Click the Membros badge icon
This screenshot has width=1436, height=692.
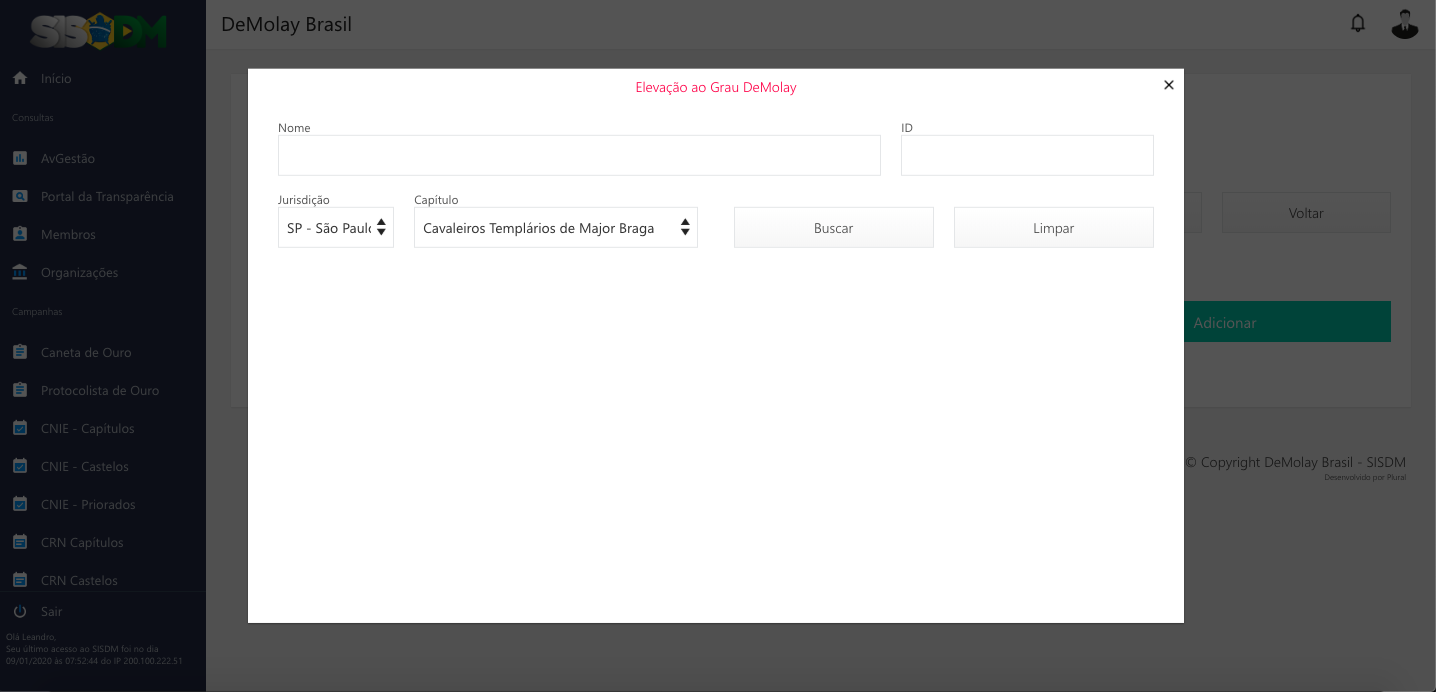click(x=19, y=234)
